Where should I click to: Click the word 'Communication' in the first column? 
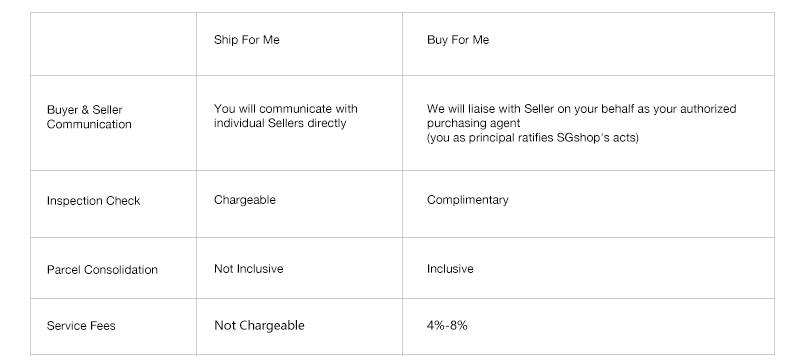coord(89,124)
